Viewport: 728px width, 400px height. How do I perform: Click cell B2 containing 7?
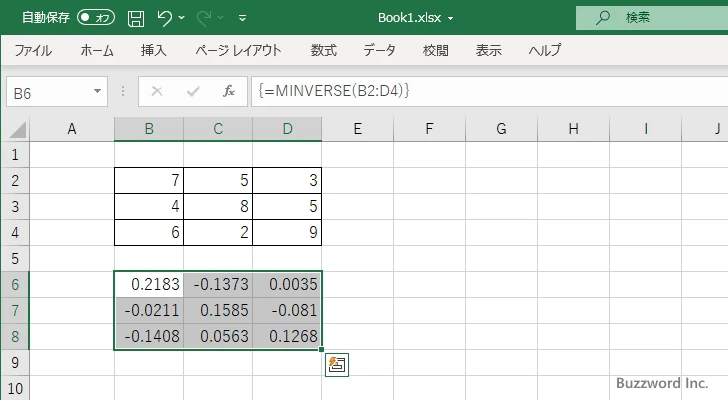pyautogui.click(x=149, y=181)
